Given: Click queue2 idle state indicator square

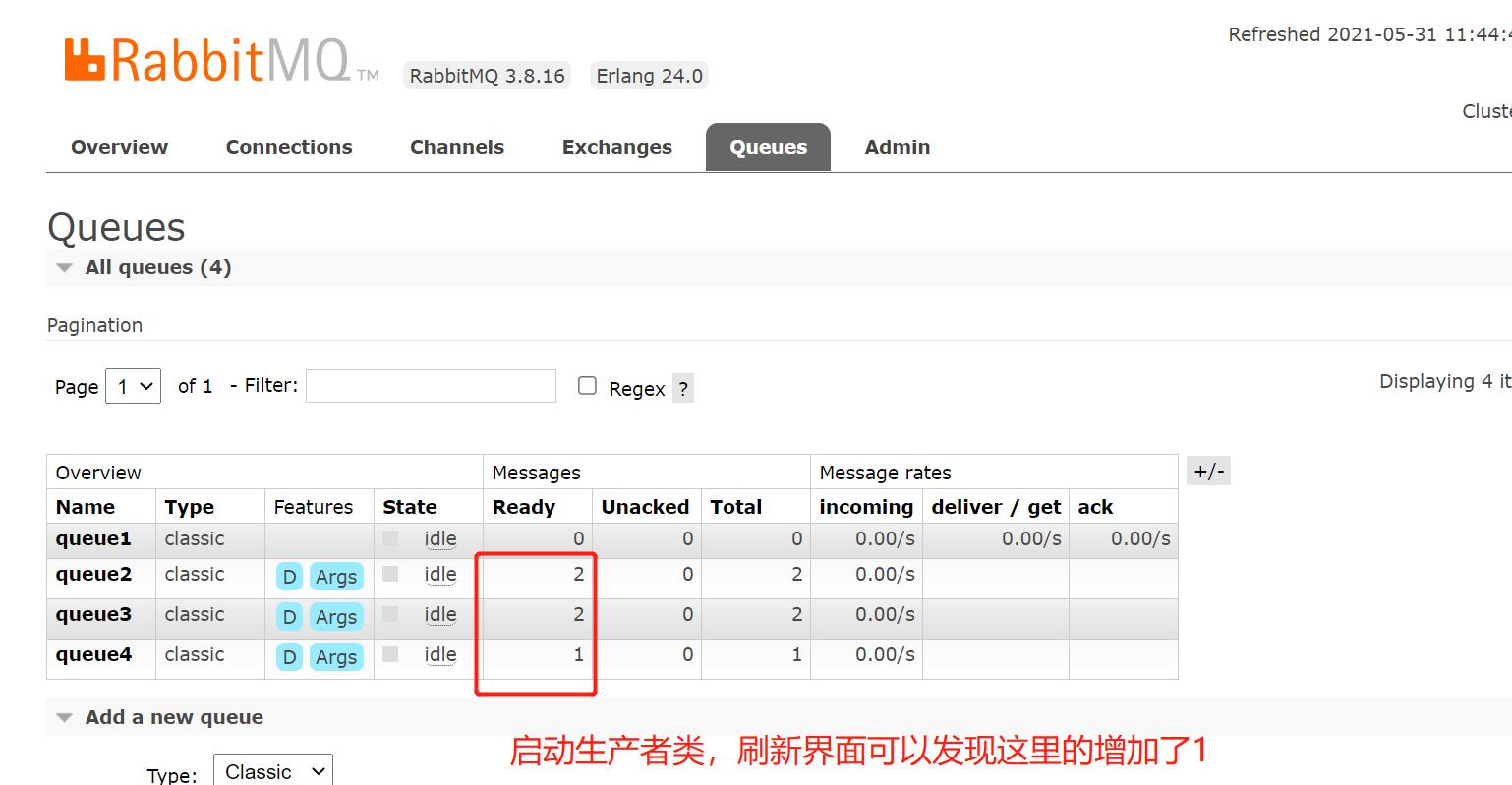Looking at the screenshot, I should click(x=390, y=574).
